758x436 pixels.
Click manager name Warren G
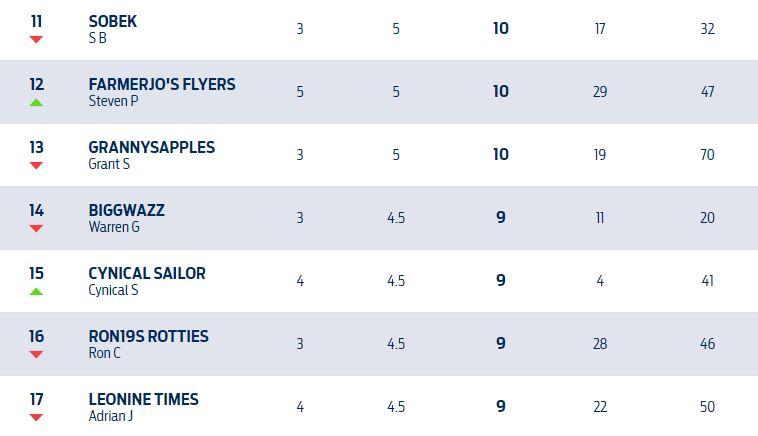pyautogui.click(x=114, y=227)
